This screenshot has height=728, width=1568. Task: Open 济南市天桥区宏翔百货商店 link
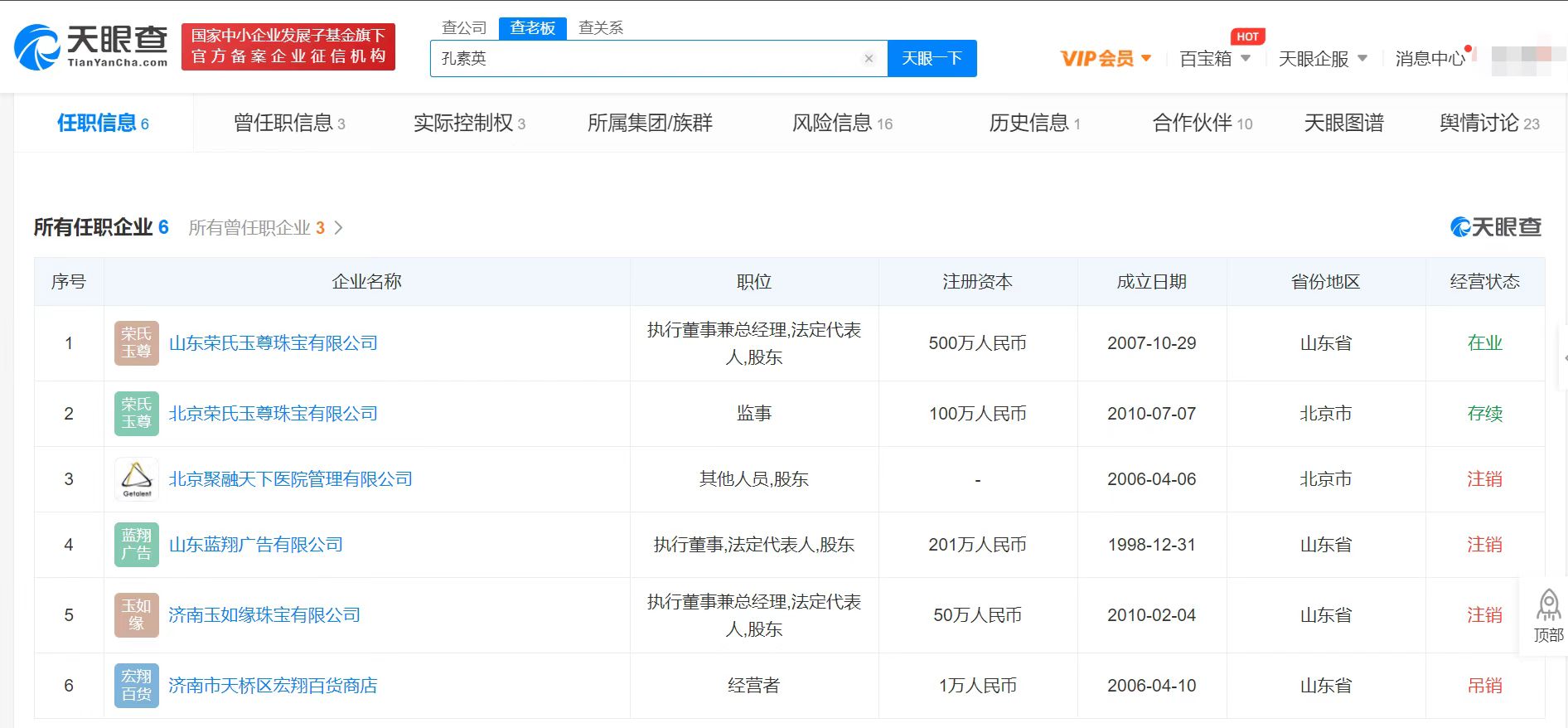(x=273, y=686)
